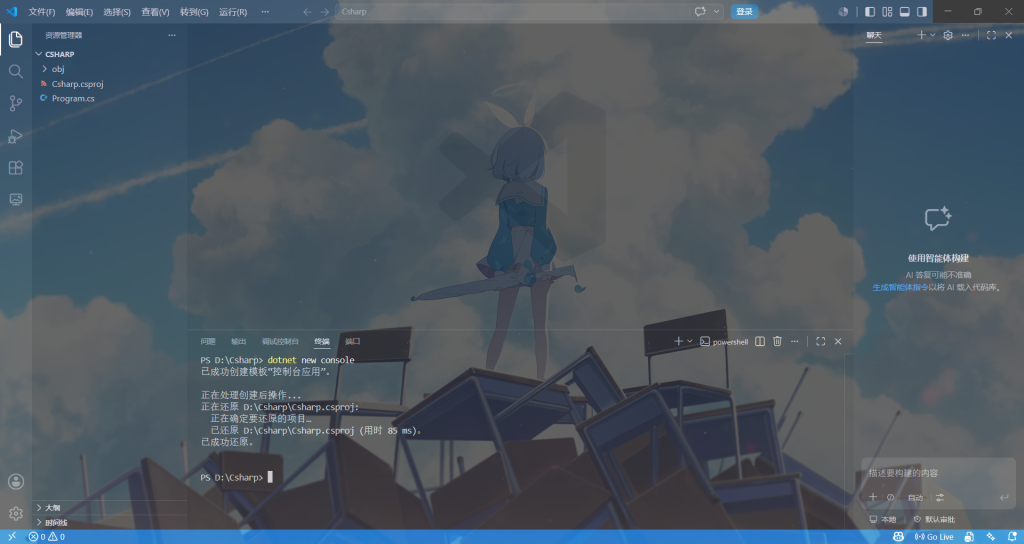This screenshot has height=544, width=1024.
Task: Click the VS Code logo icon
Action: 12,11
